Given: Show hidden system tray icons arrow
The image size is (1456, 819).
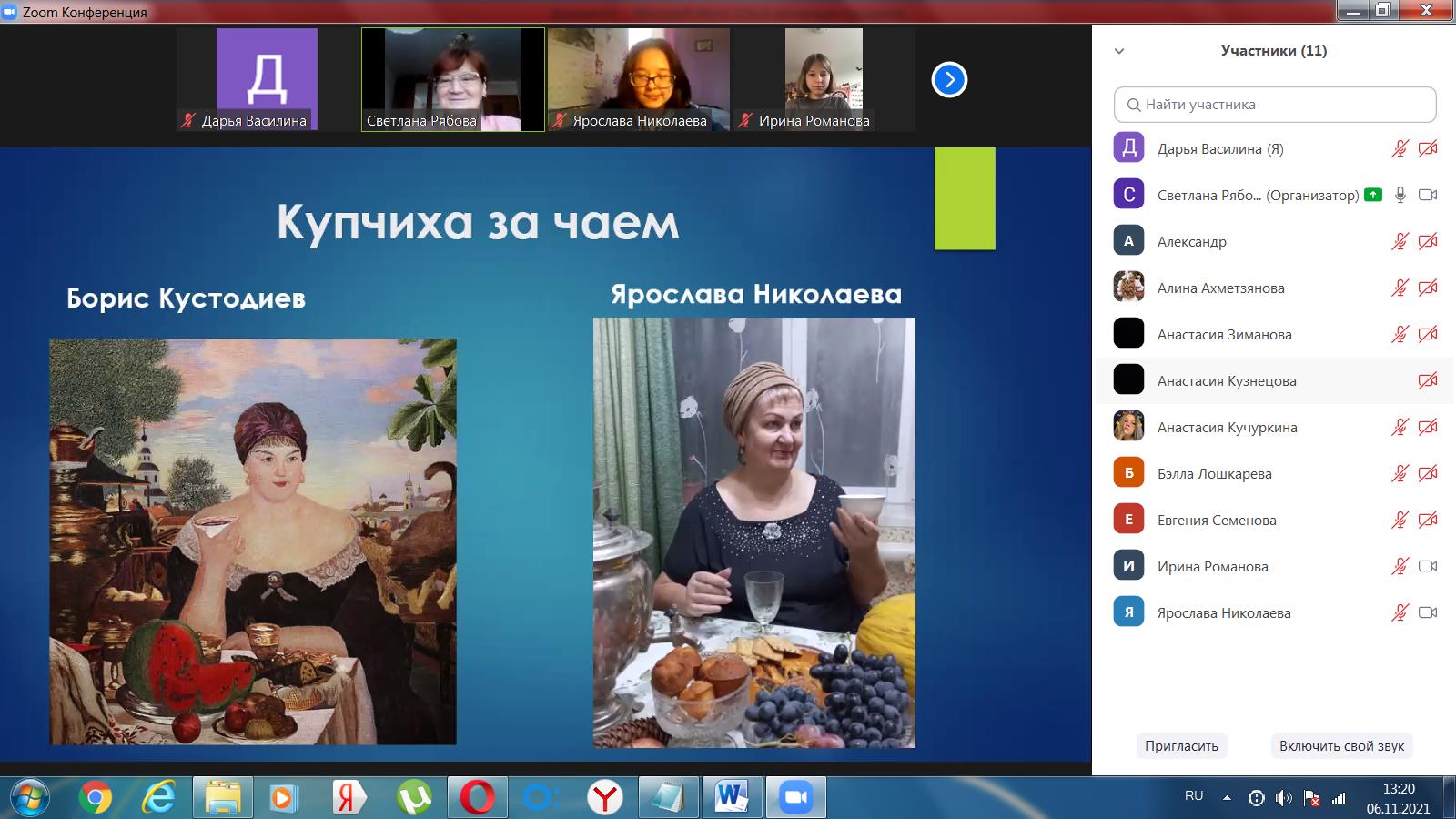Looking at the screenshot, I should (1227, 798).
